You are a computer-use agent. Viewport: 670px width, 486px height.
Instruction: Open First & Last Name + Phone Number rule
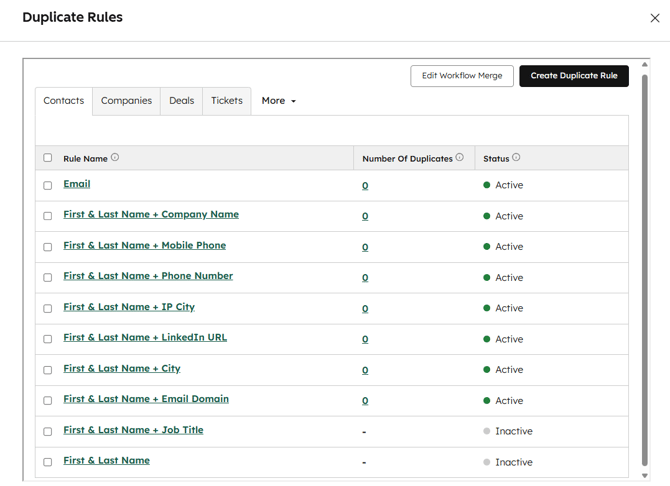[x=148, y=276]
